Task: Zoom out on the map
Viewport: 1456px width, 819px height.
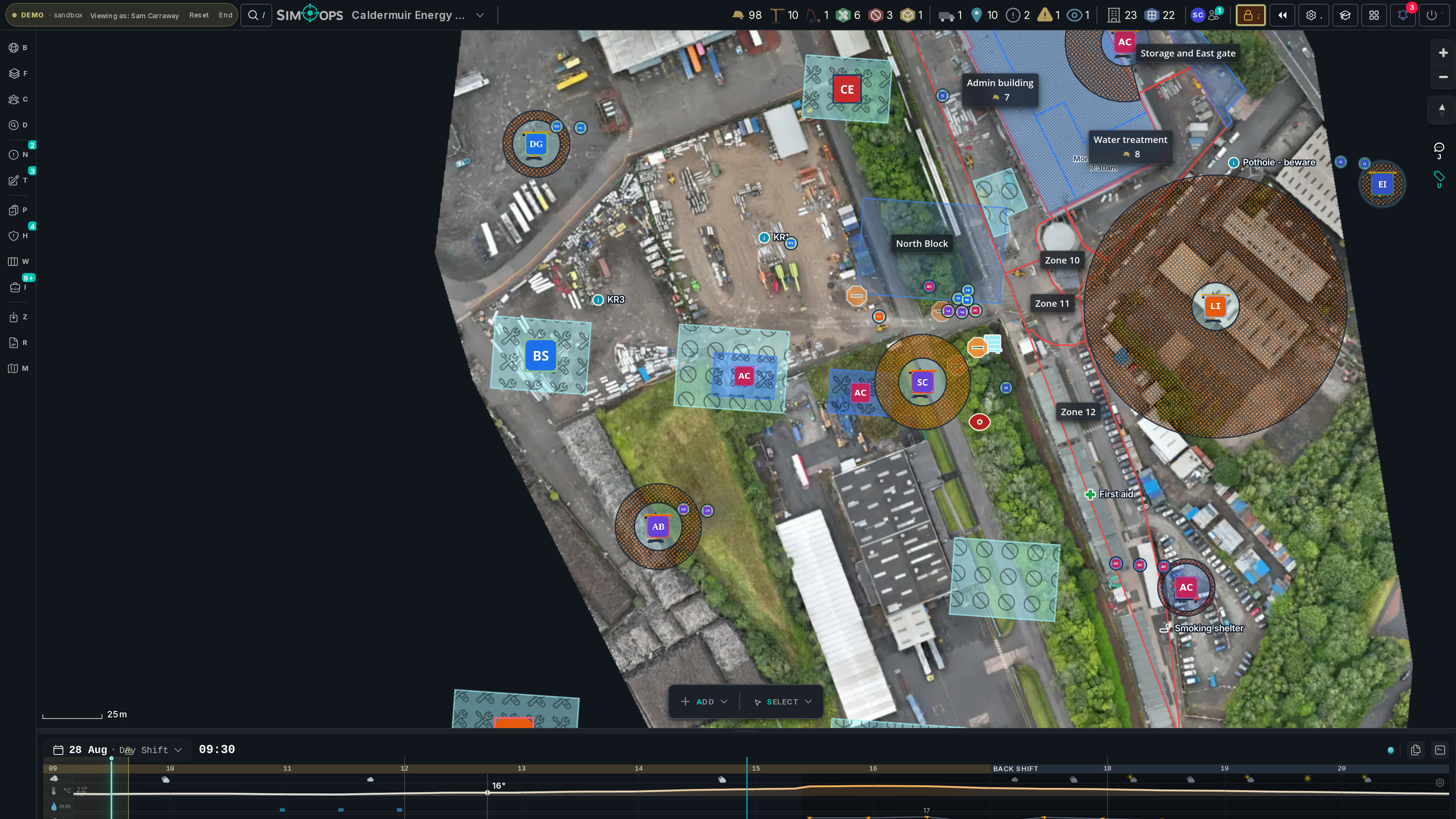Action: 1443,77
